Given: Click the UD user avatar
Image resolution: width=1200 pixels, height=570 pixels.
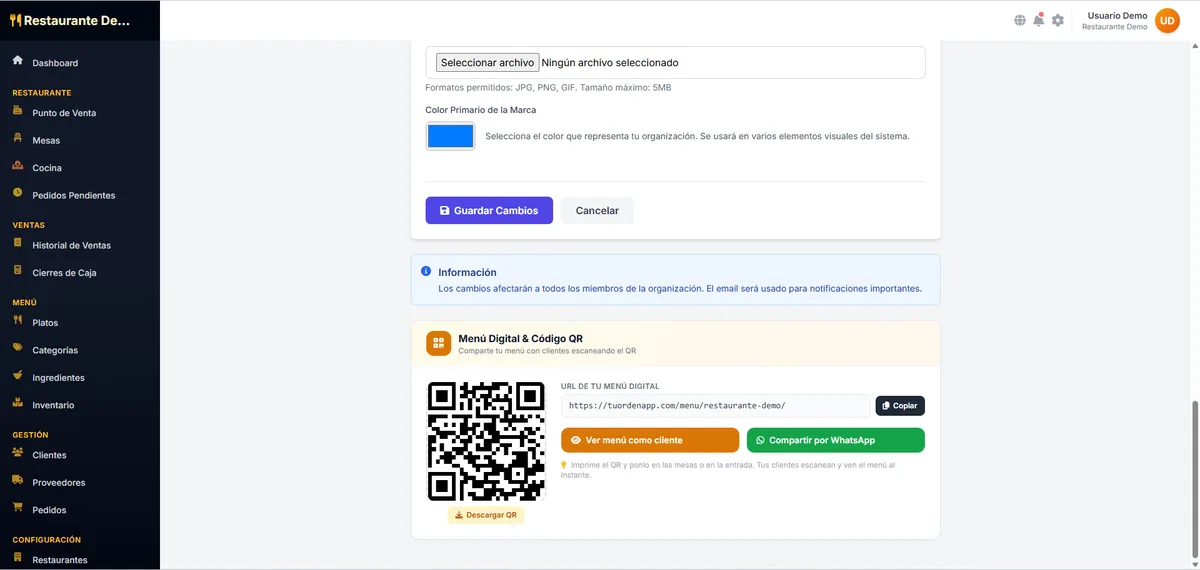Looking at the screenshot, I should click(1167, 20).
